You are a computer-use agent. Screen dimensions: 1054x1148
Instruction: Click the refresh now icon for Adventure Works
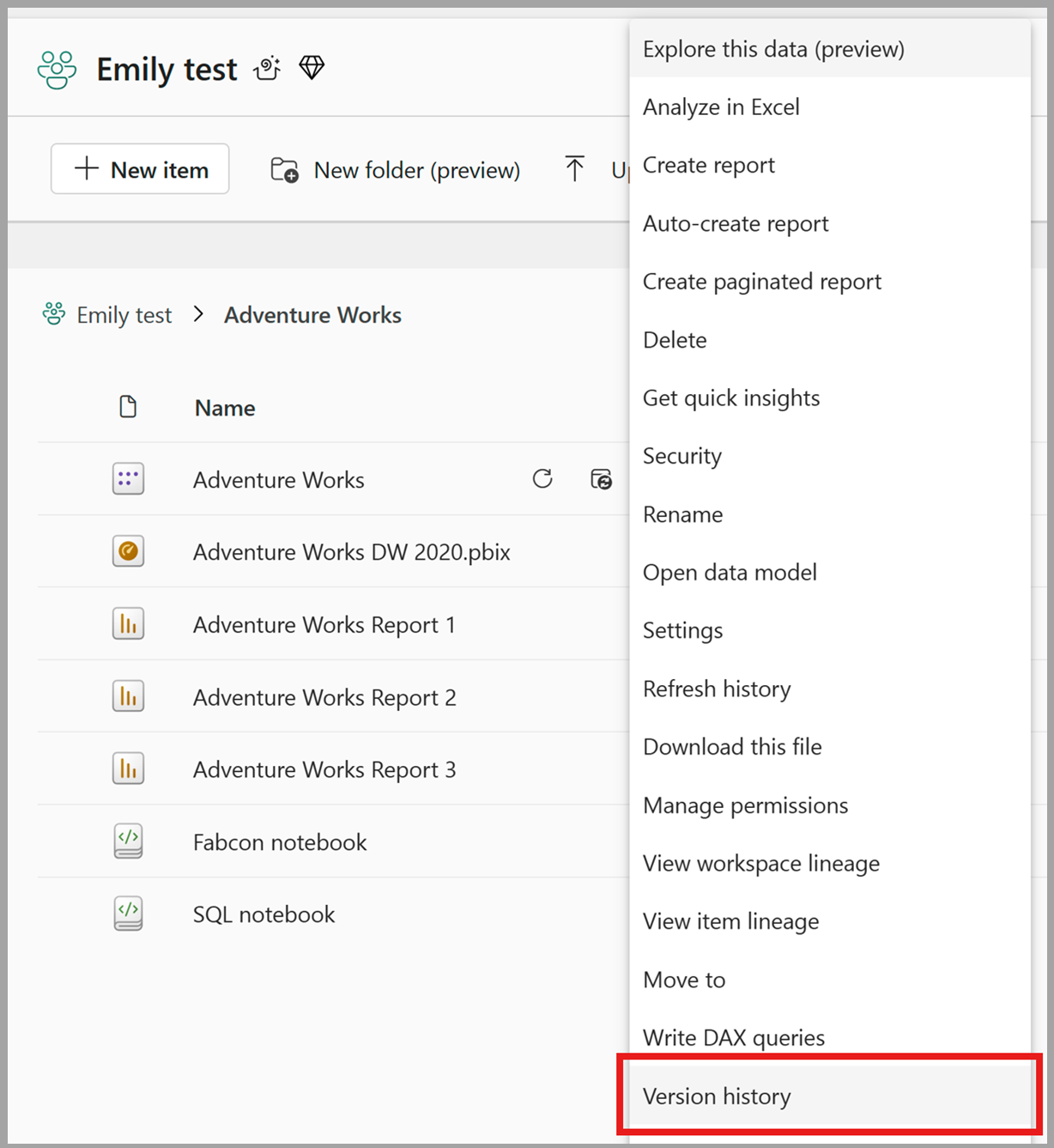pos(542,479)
